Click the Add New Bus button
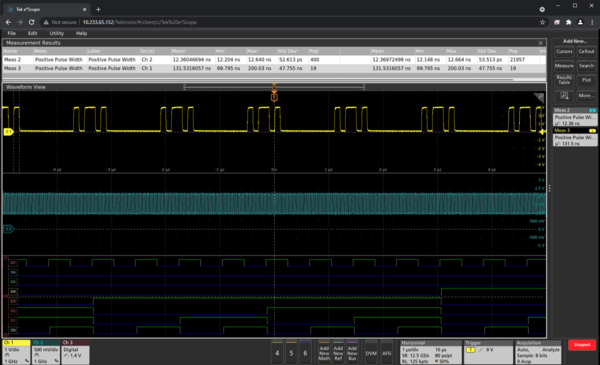 coord(352,352)
